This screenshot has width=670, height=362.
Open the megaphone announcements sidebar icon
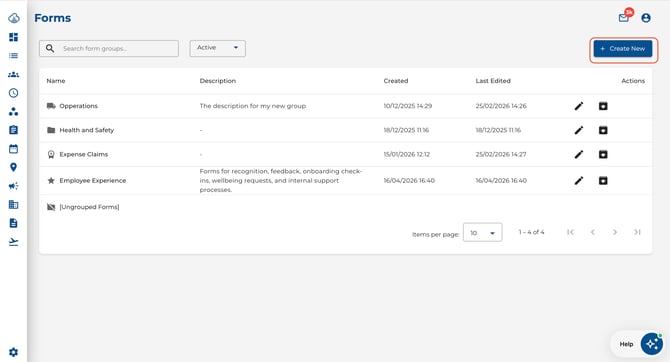coord(13,186)
